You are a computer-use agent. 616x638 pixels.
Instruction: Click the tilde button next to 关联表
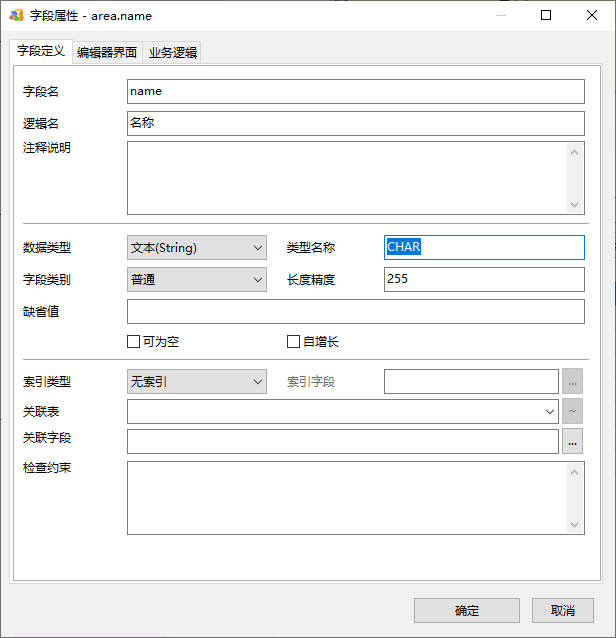572,411
